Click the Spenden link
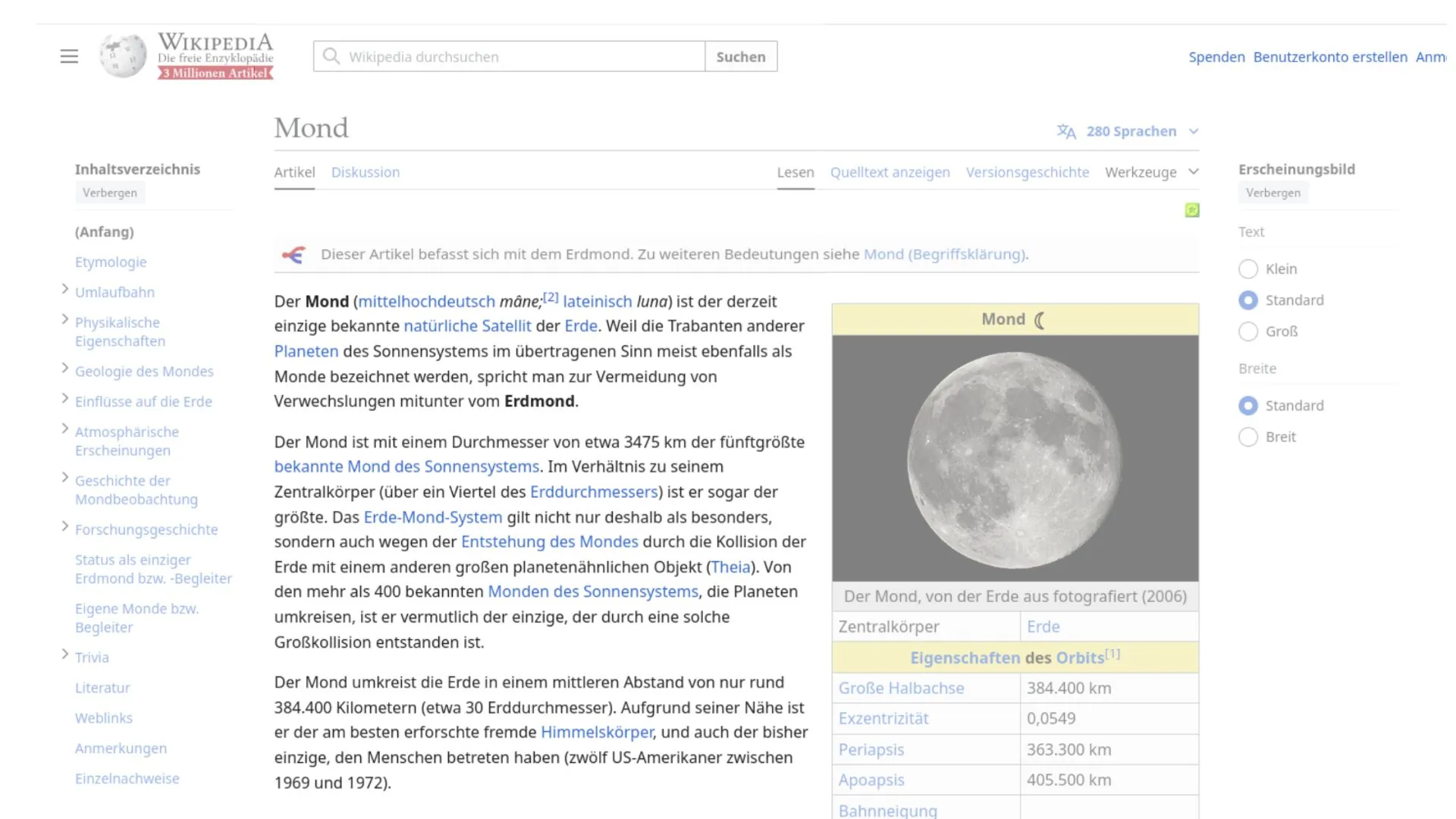Screen dimensions: 1456x819 point(1216,57)
